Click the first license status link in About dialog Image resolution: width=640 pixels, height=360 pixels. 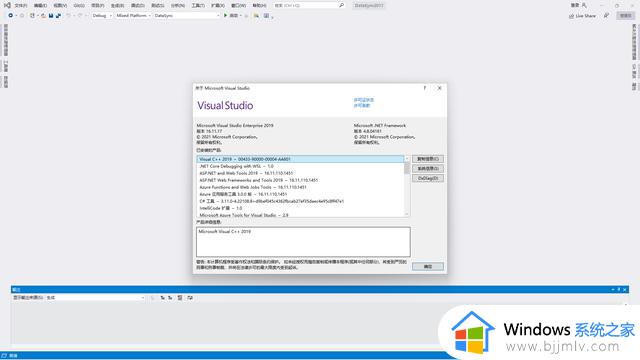364,100
